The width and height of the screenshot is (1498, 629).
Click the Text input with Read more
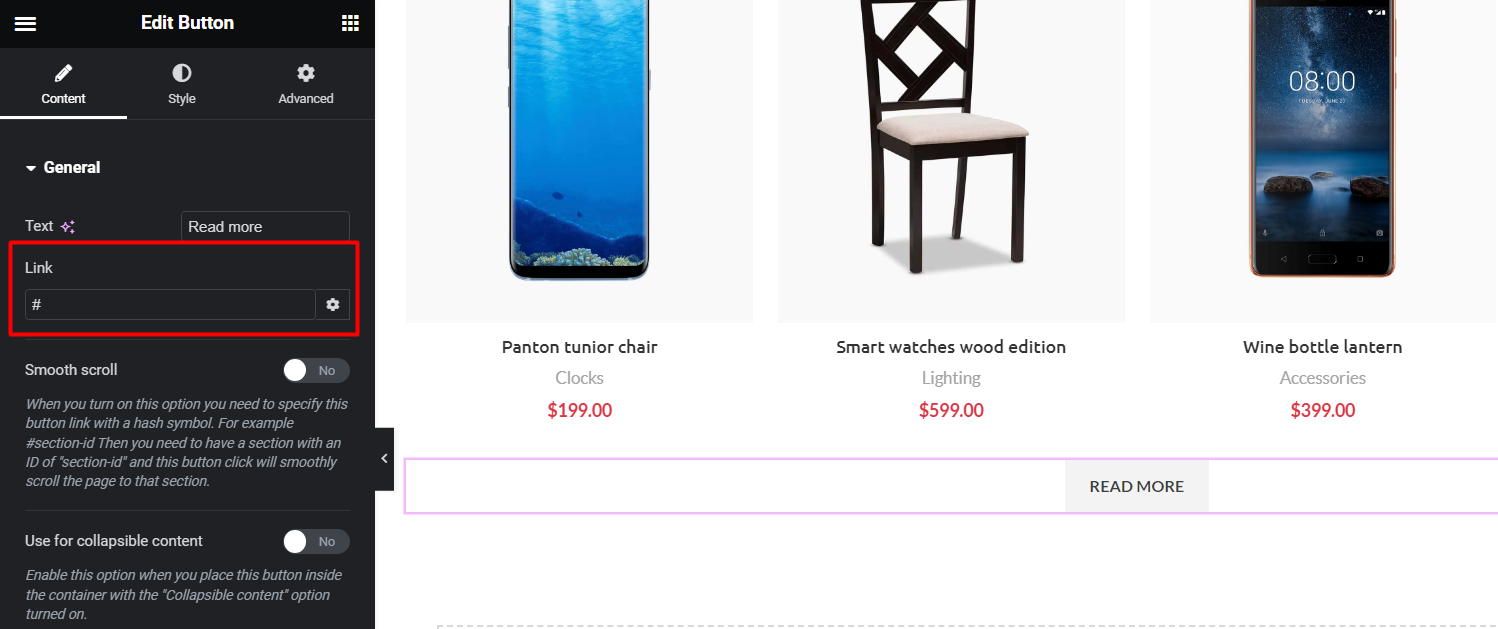265,226
